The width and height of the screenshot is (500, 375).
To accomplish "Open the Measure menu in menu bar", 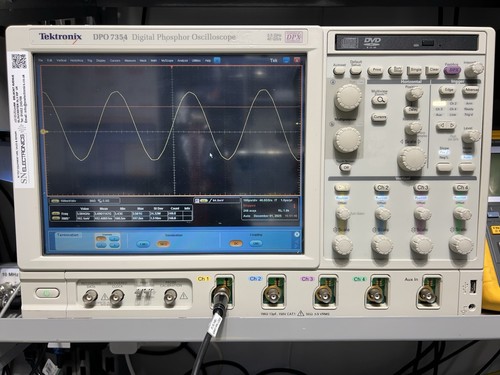I will point(130,61).
